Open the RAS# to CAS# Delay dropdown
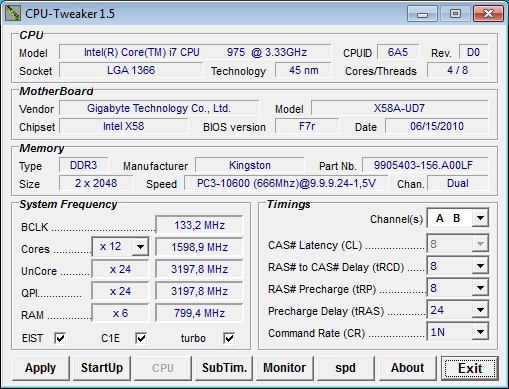509x389 pixels. tap(458, 266)
